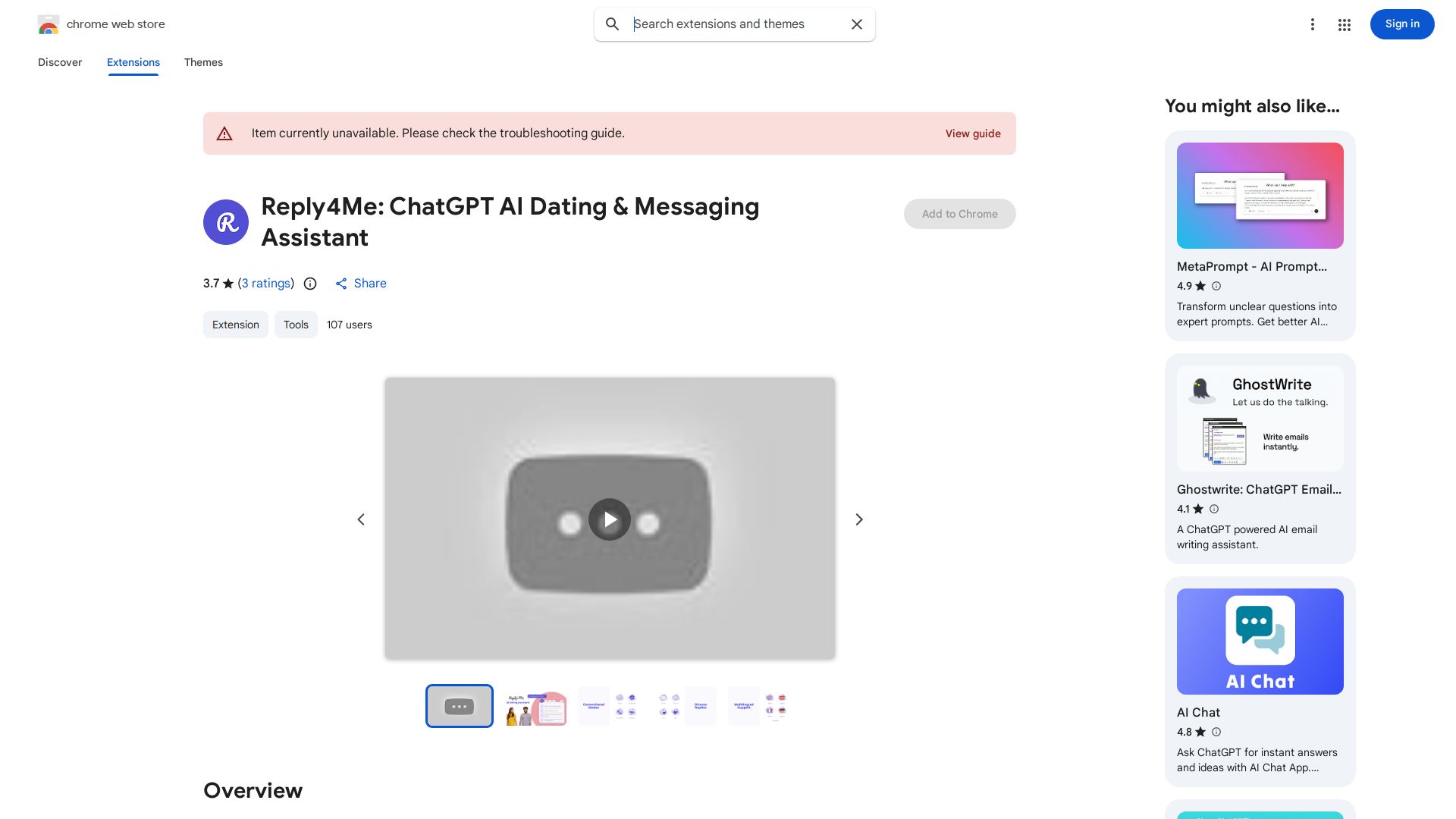Click the Share icon link

(342, 284)
